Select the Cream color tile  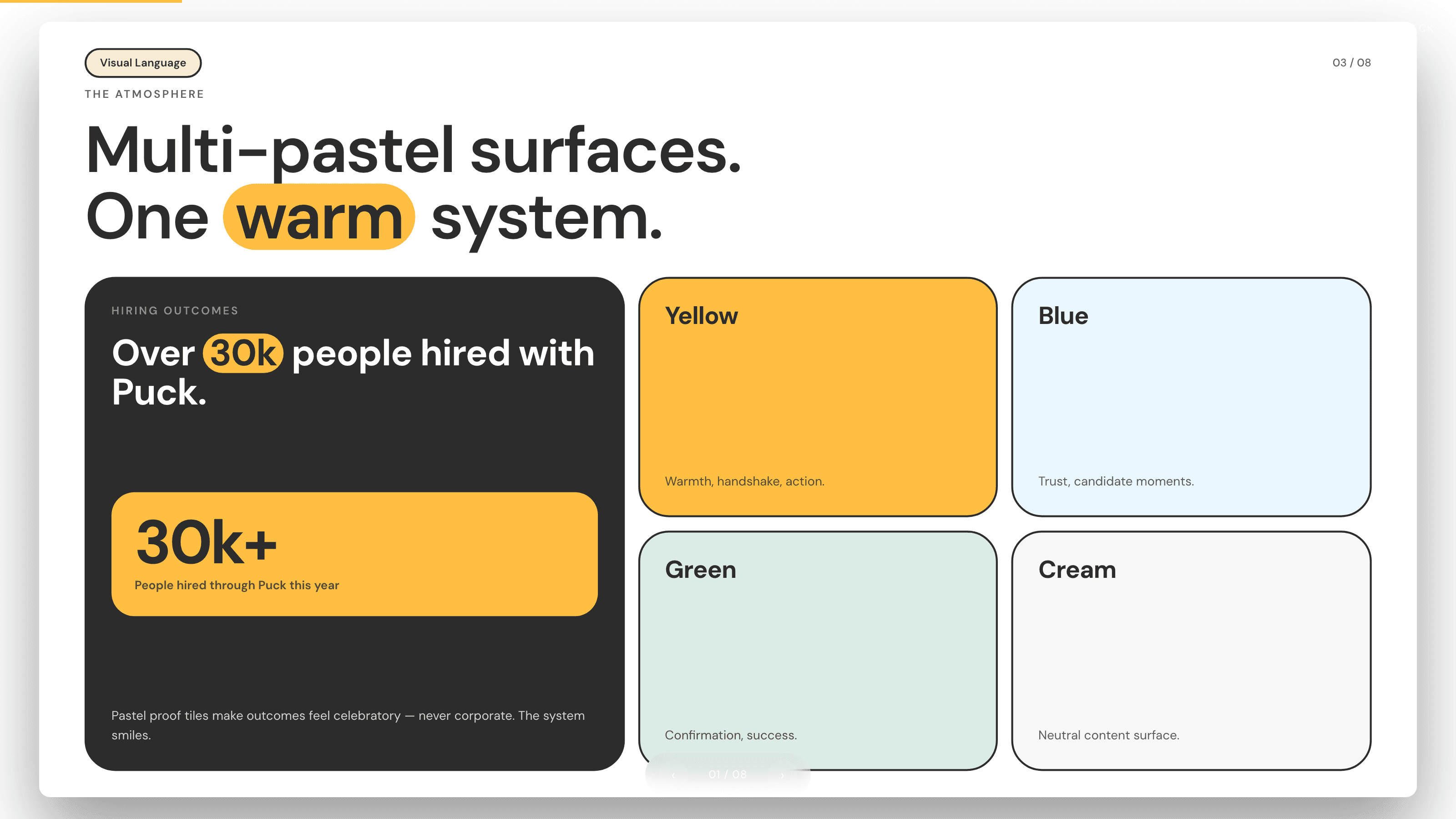[x=1191, y=651]
